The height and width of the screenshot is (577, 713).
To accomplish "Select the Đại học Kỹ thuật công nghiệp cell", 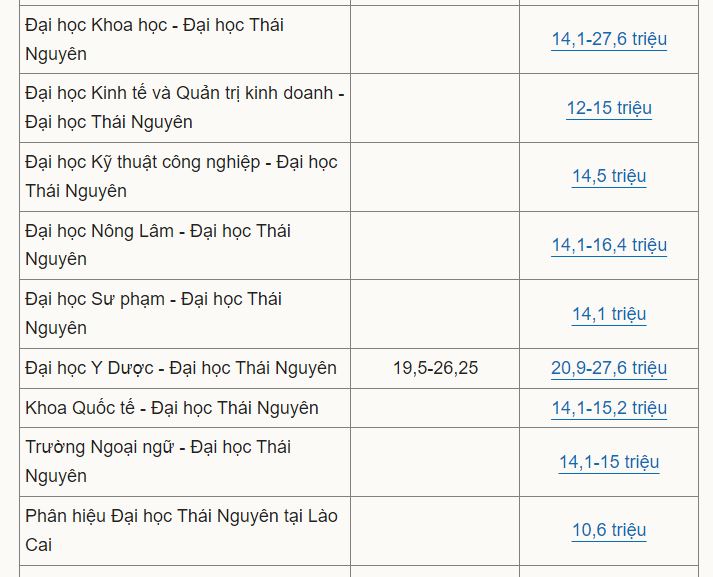I will (185, 176).
